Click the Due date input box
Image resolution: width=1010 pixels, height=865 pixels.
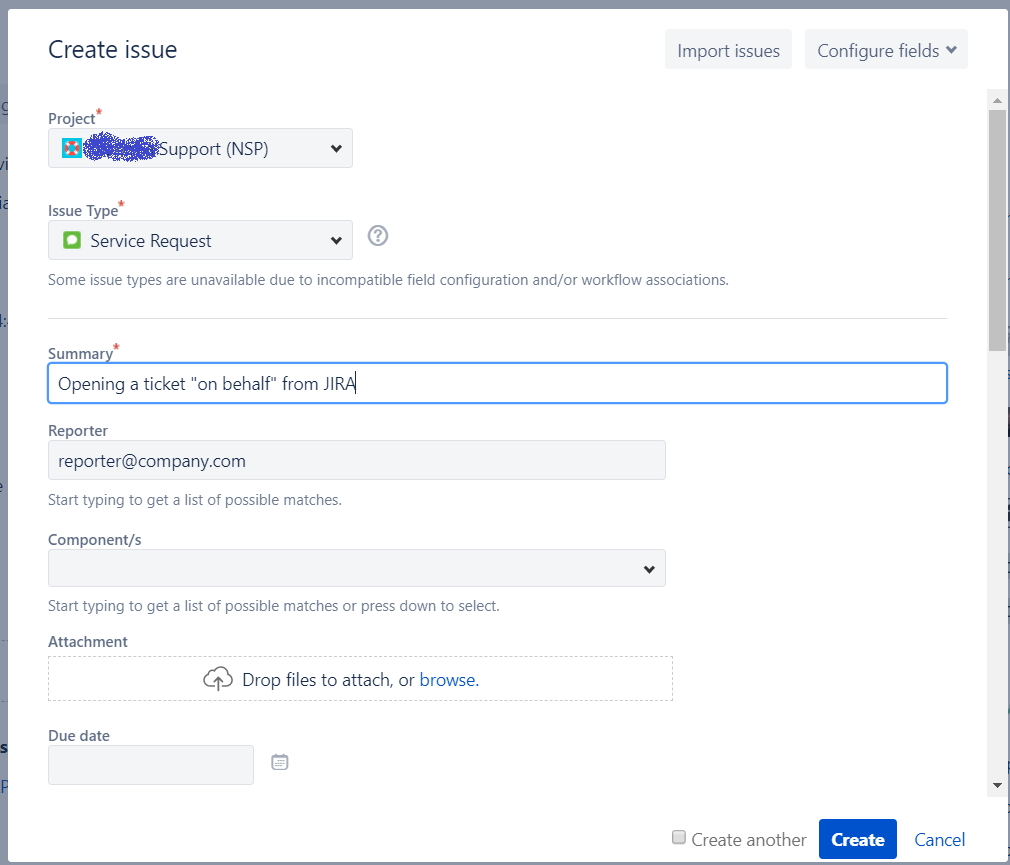[151, 765]
